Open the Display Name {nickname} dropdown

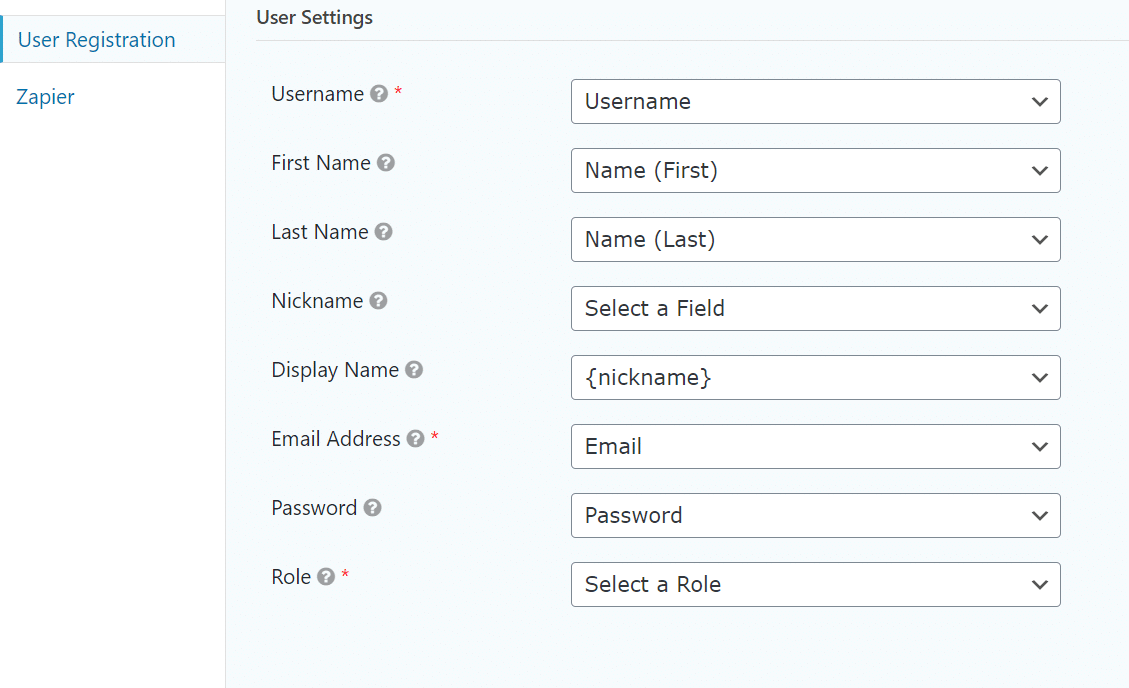(x=815, y=377)
